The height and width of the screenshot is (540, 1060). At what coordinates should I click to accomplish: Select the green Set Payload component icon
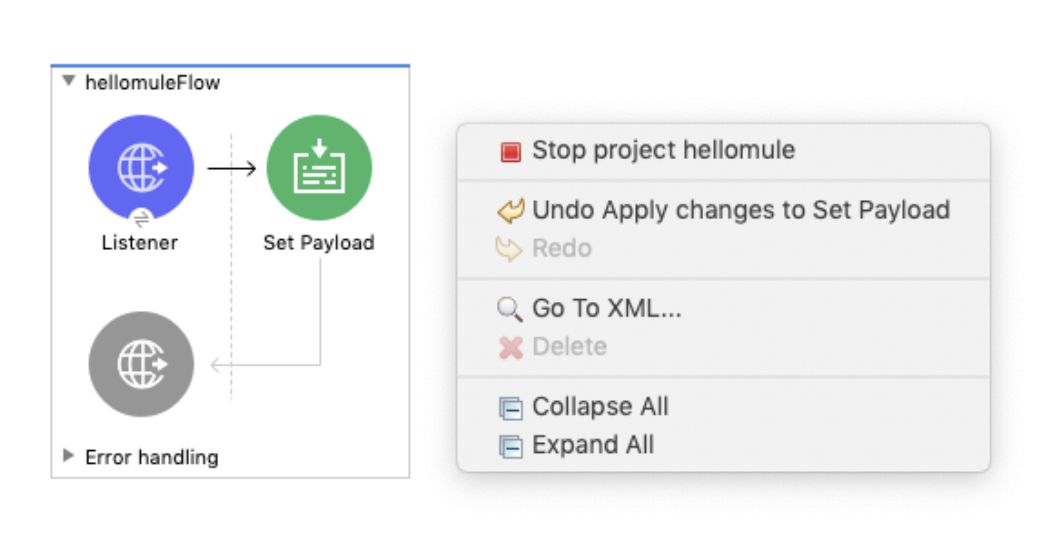319,167
